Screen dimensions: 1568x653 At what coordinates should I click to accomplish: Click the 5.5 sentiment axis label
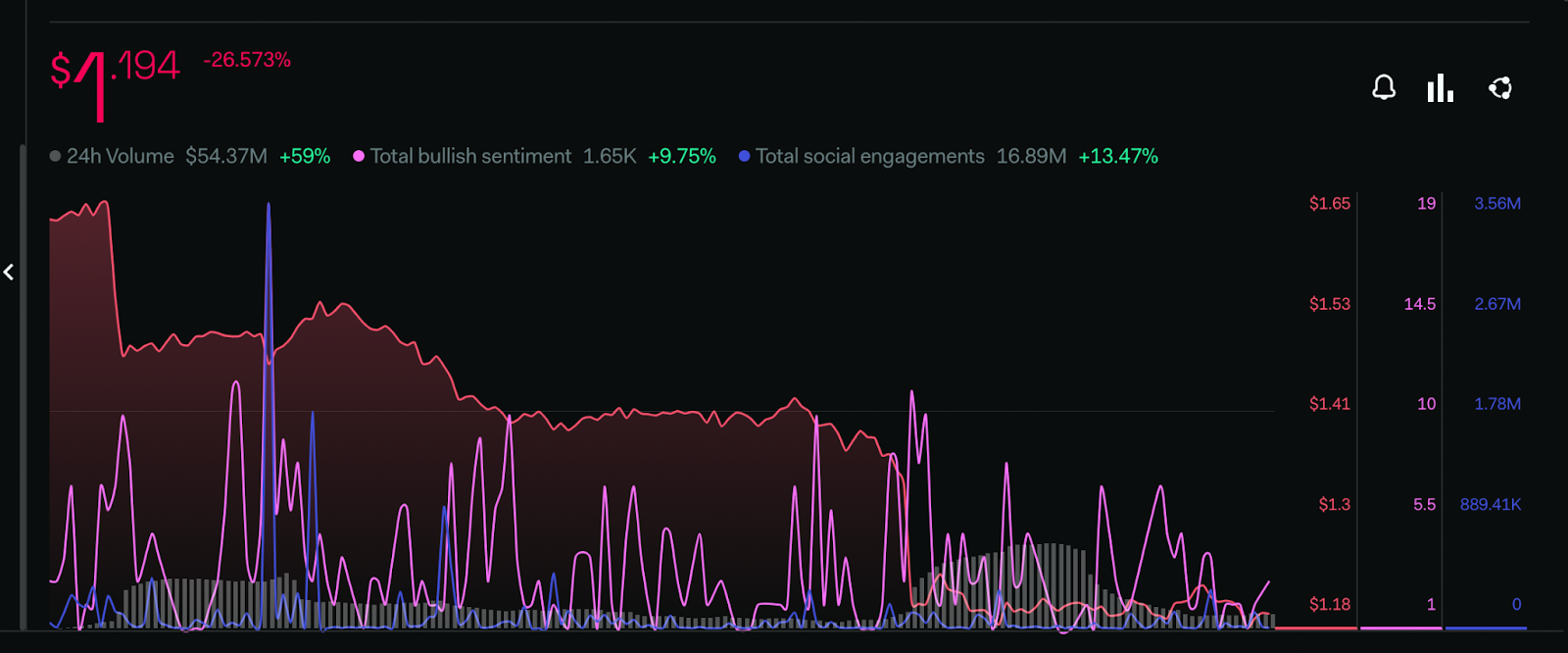tap(1424, 504)
